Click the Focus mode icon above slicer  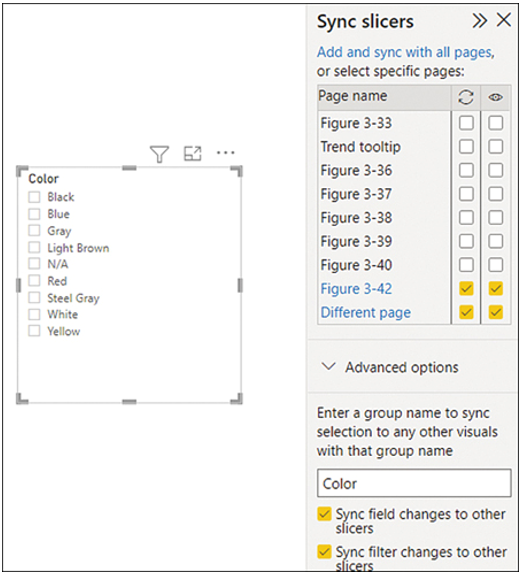point(193,153)
